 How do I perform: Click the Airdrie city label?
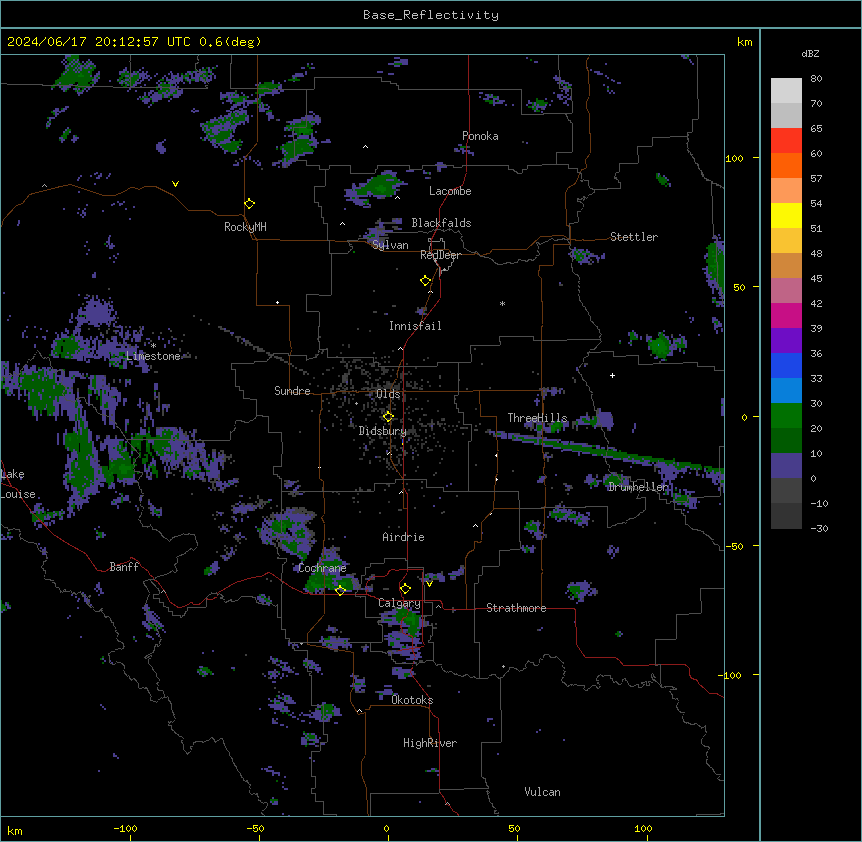403,537
